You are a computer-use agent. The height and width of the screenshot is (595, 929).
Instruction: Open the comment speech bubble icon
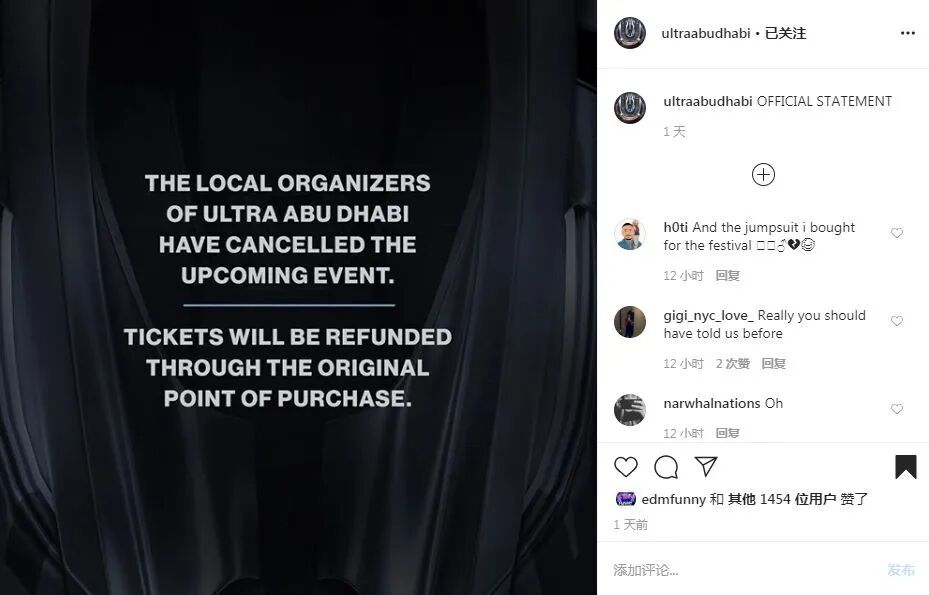pos(666,467)
